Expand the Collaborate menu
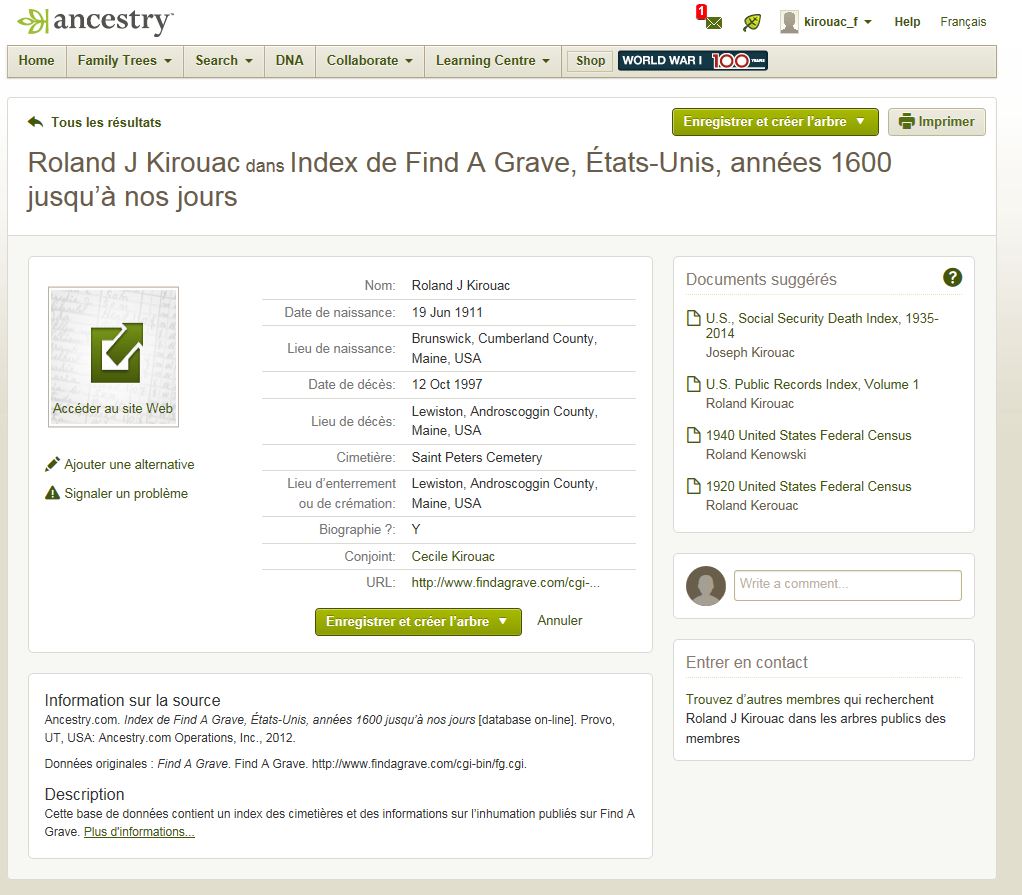 (370, 61)
